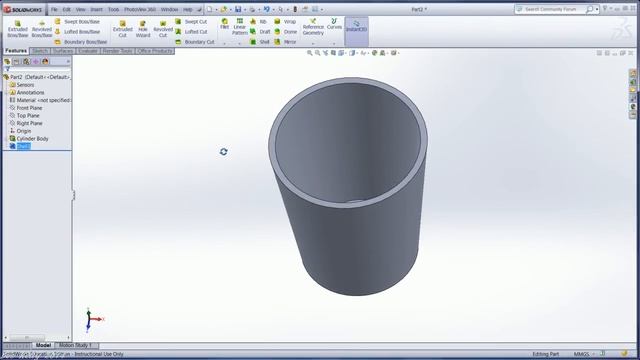This screenshot has width=640, height=360.
Task: Select the Extruded Boss/Base tool
Action: [18, 29]
